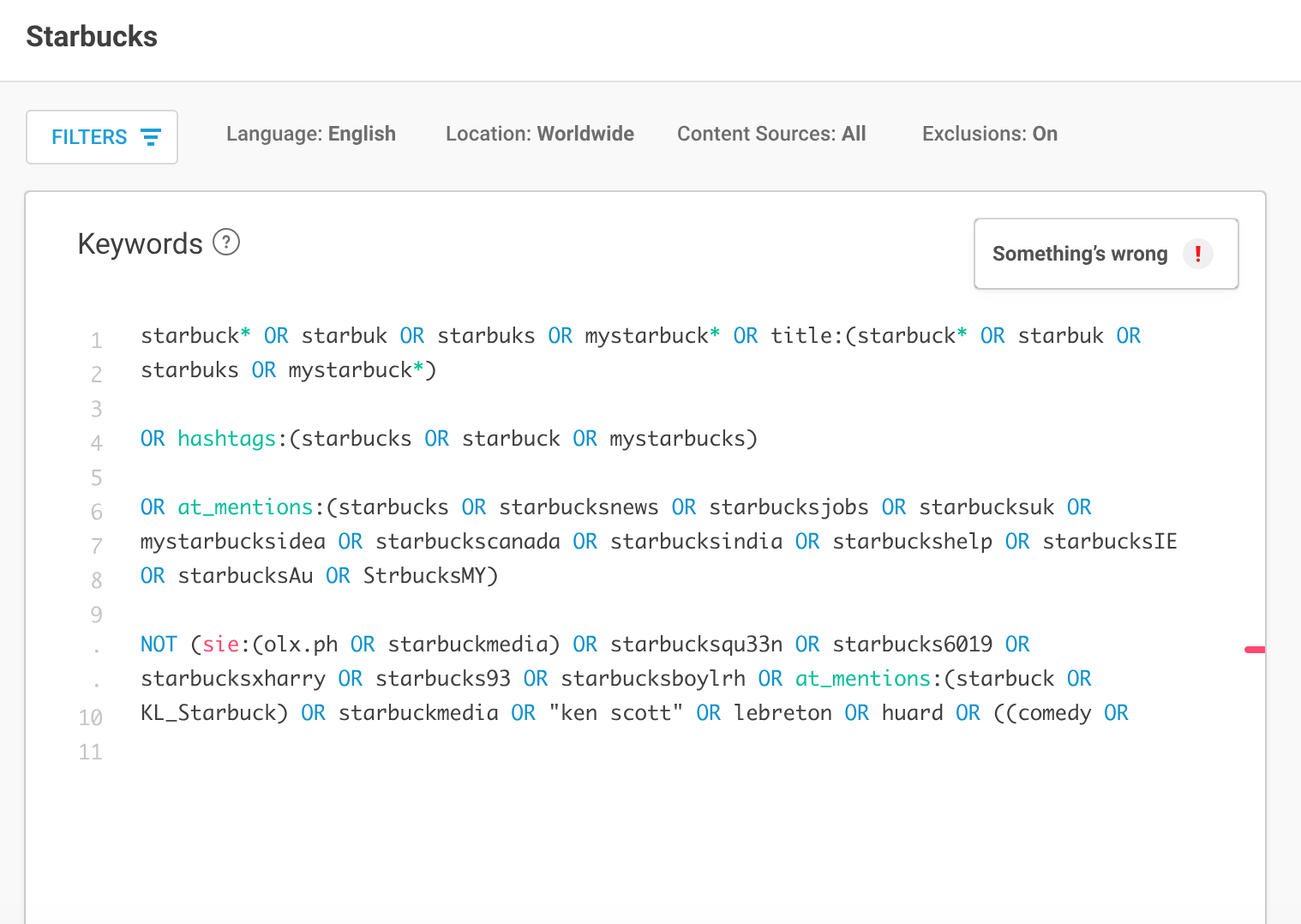Click the keyword 'starbucksAu'

pos(245,576)
